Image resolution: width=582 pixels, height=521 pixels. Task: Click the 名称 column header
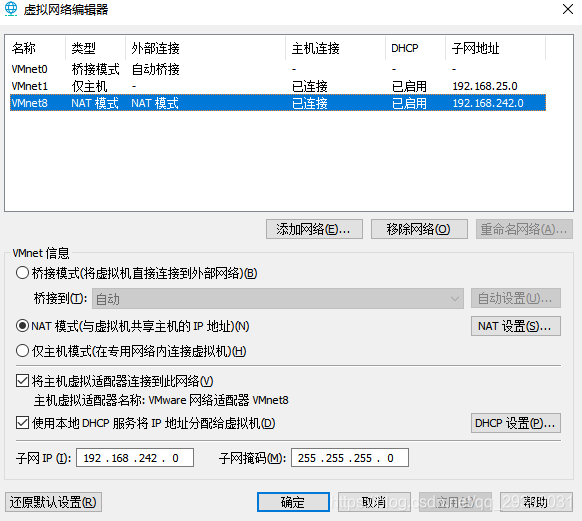[x=37, y=48]
